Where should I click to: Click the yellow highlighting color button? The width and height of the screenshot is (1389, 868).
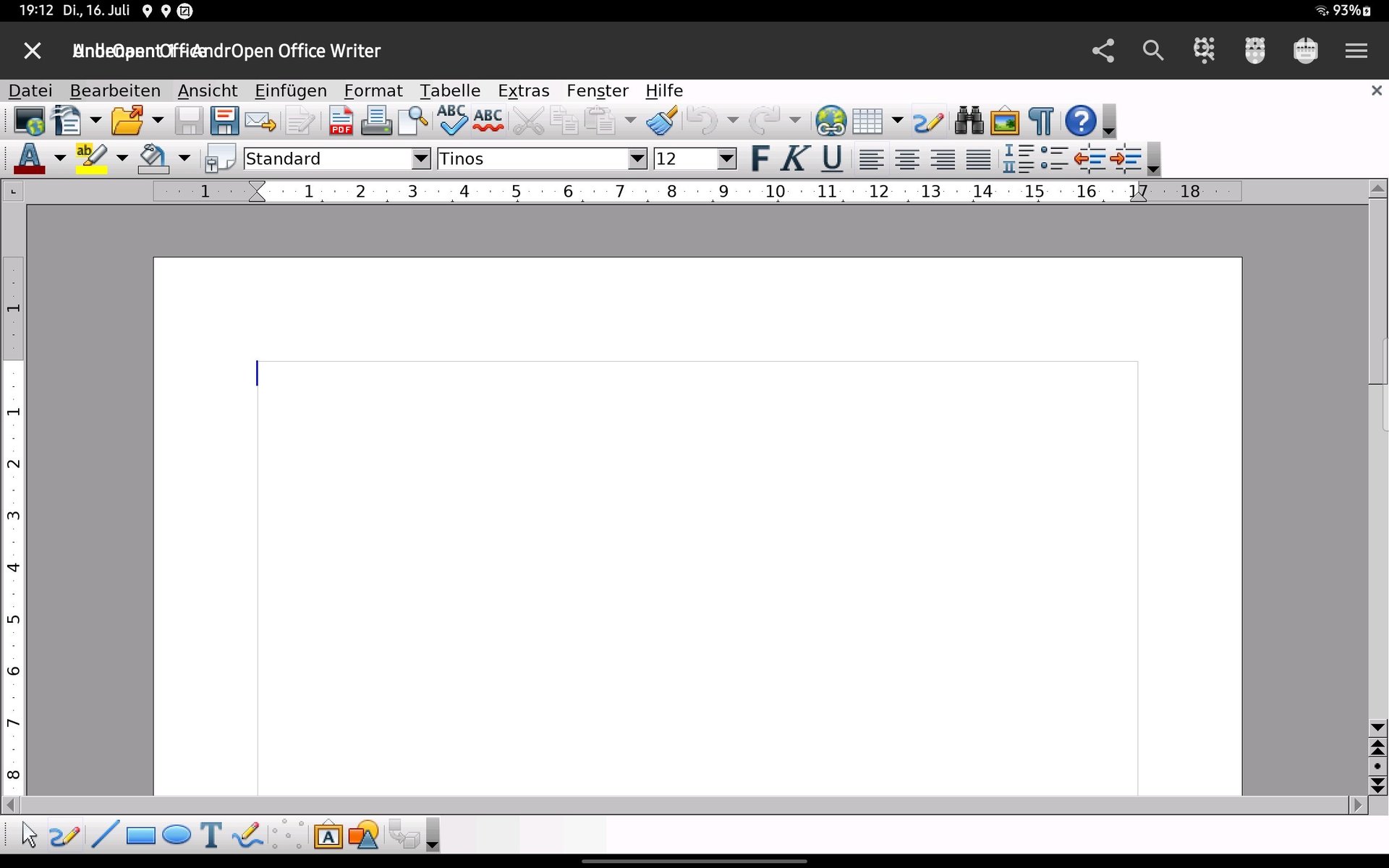coord(91,158)
